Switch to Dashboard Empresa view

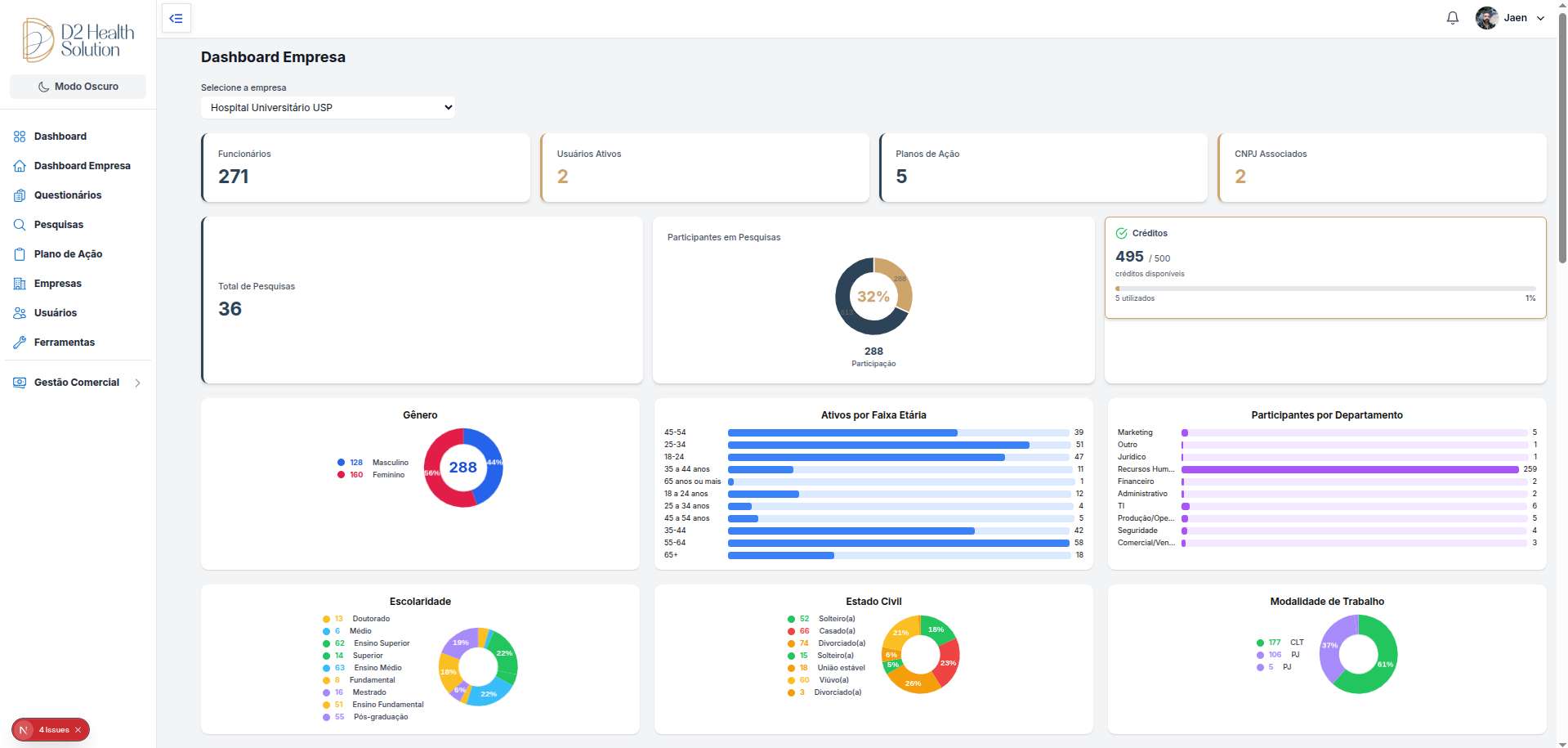(x=82, y=165)
